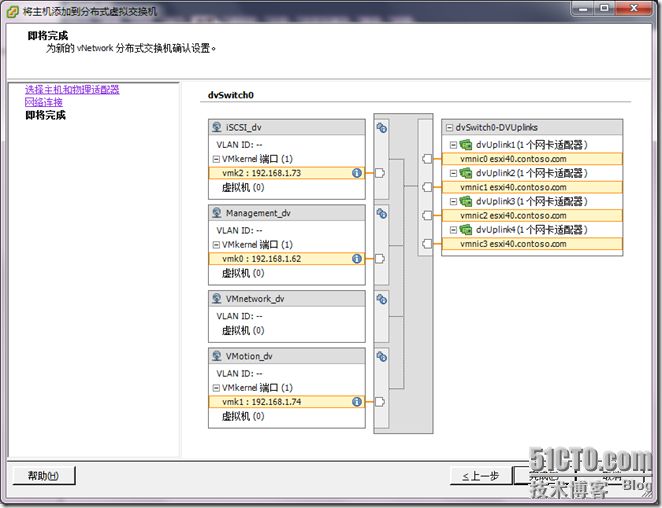This screenshot has width=662, height=508.
Task: Select vmk2 : 192.168.1.73 row
Action: tap(287, 173)
